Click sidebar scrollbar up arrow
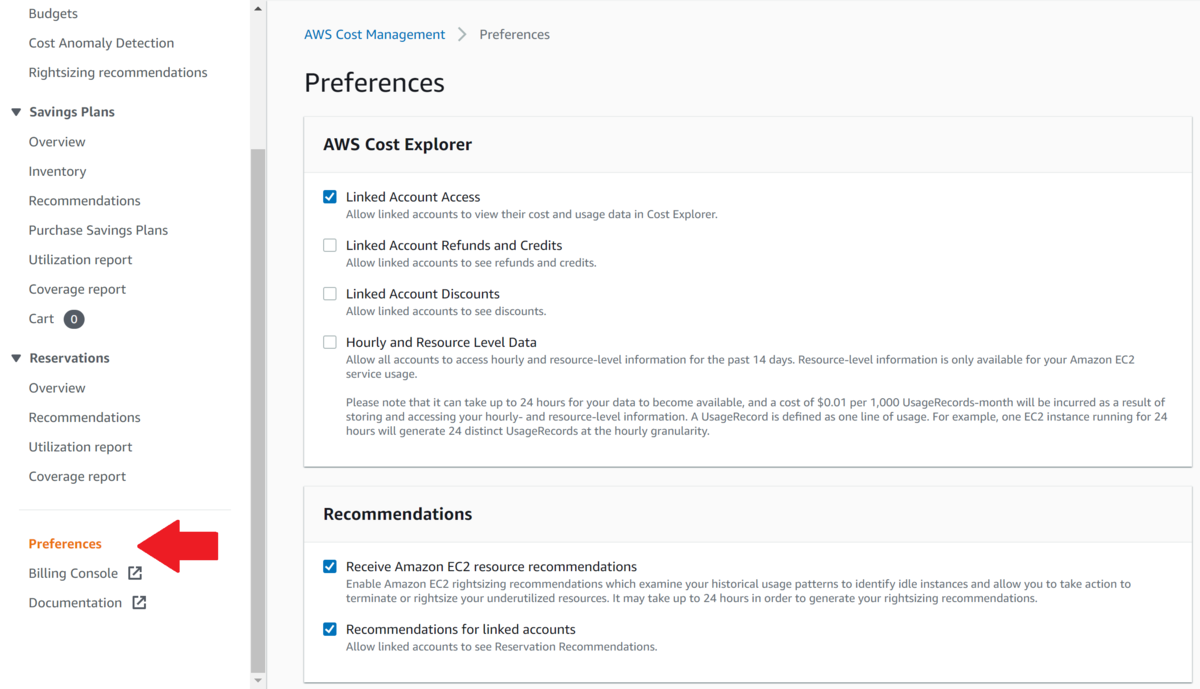The width and height of the screenshot is (1200, 689). [x=258, y=8]
